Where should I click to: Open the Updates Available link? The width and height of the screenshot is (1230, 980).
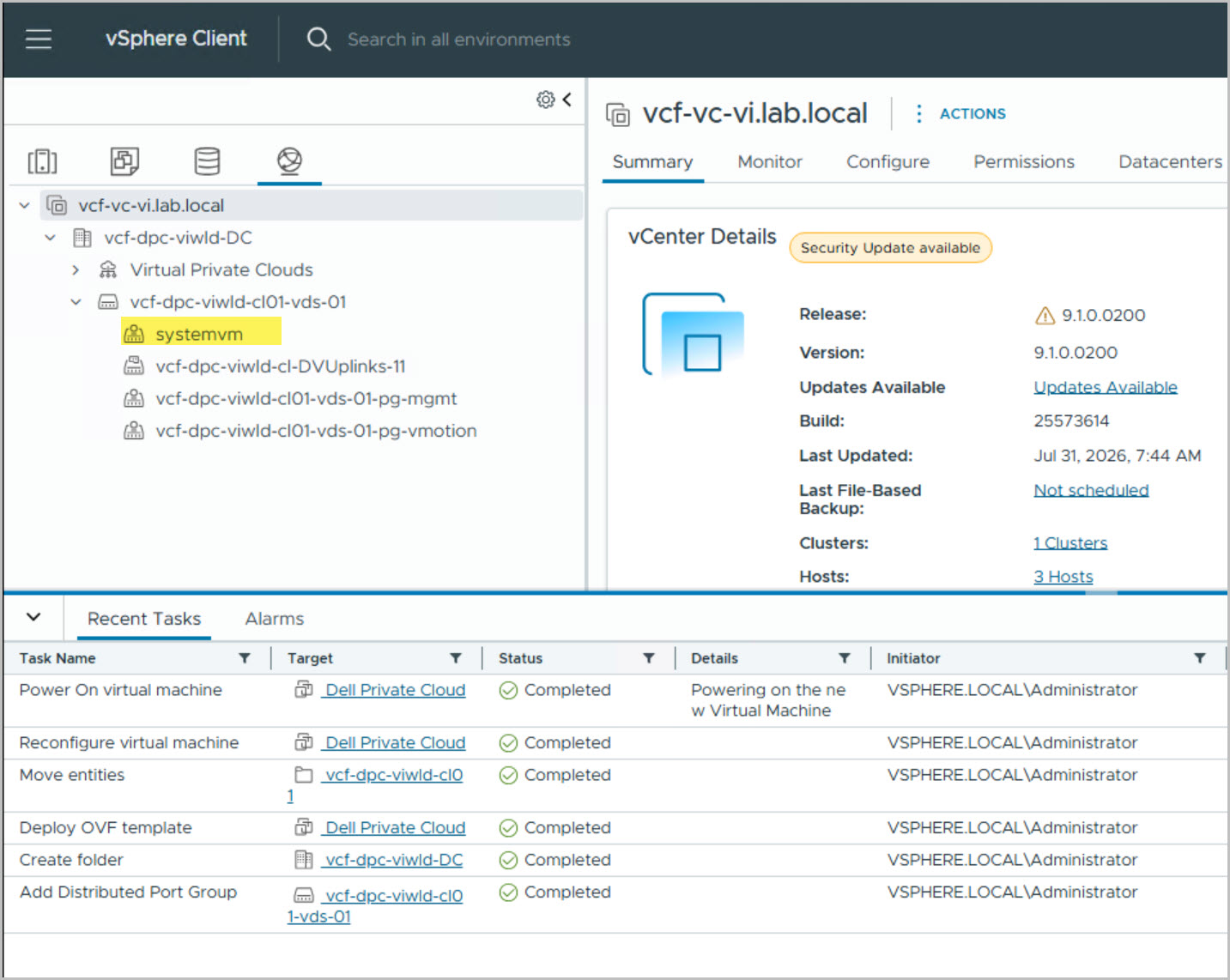[x=1106, y=388]
